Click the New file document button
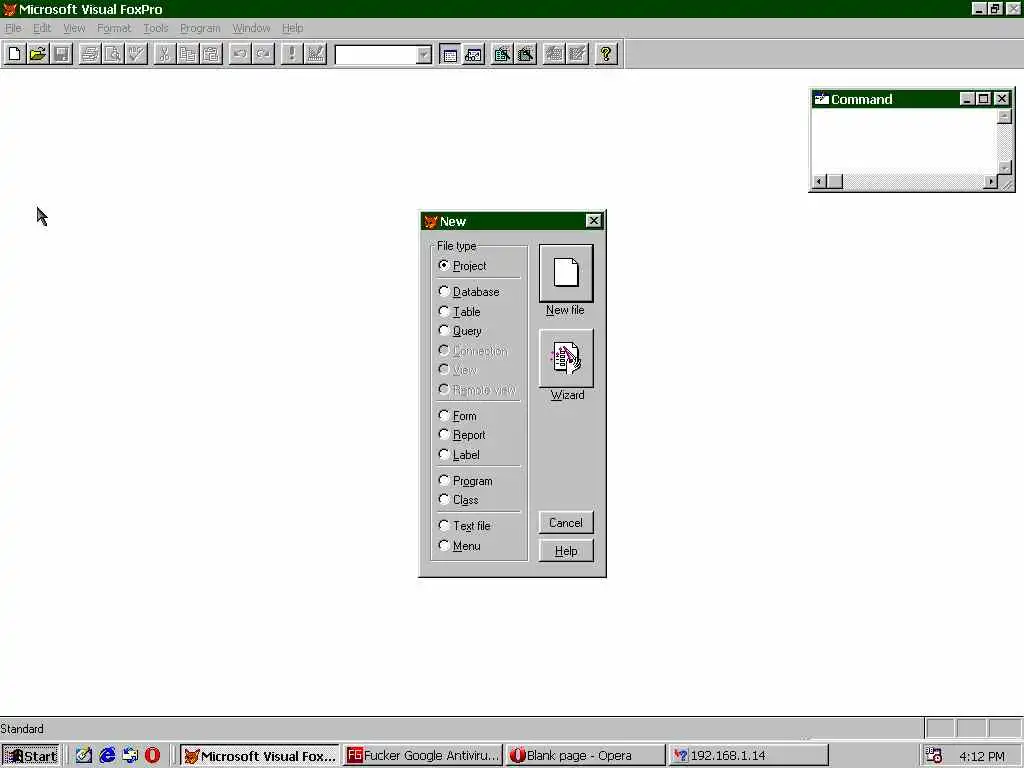The width and height of the screenshot is (1024, 768). (x=566, y=273)
